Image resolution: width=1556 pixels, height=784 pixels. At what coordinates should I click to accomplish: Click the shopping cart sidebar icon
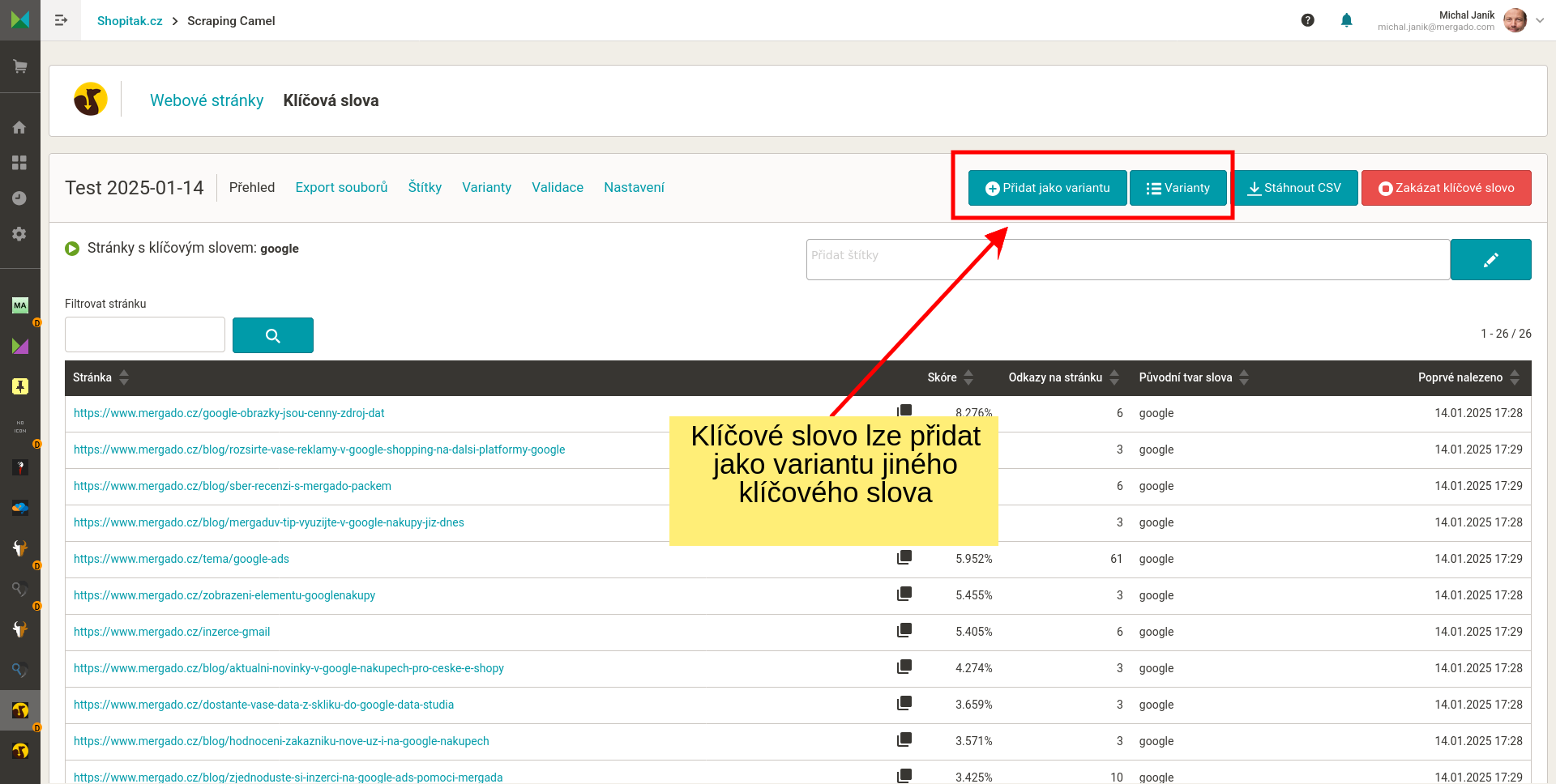point(20,66)
